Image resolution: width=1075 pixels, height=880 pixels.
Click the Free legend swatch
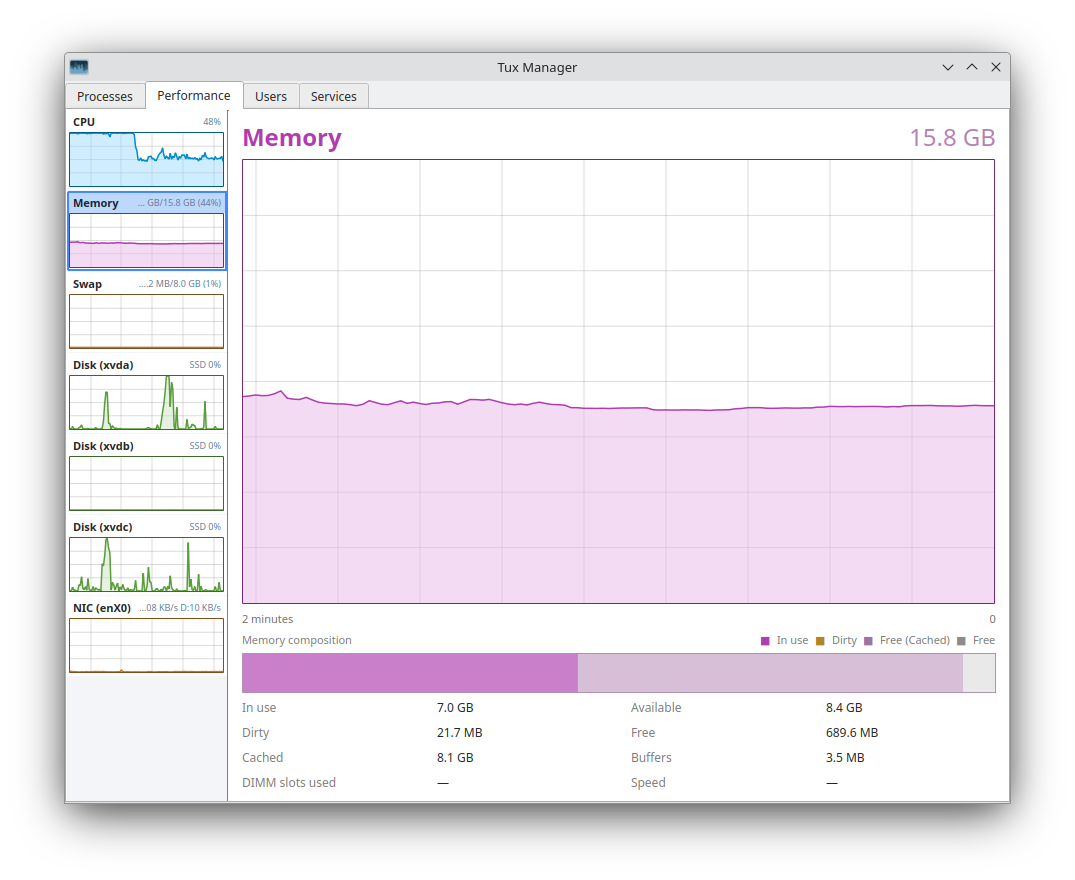(961, 641)
